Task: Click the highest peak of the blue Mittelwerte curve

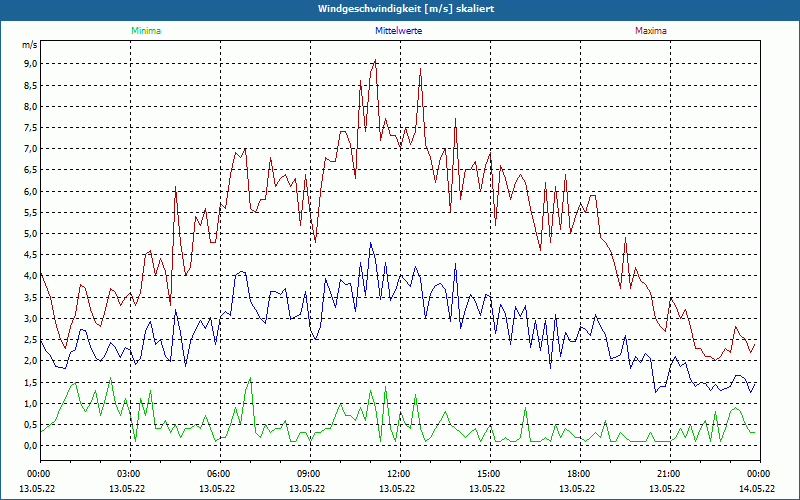Action: tap(371, 243)
